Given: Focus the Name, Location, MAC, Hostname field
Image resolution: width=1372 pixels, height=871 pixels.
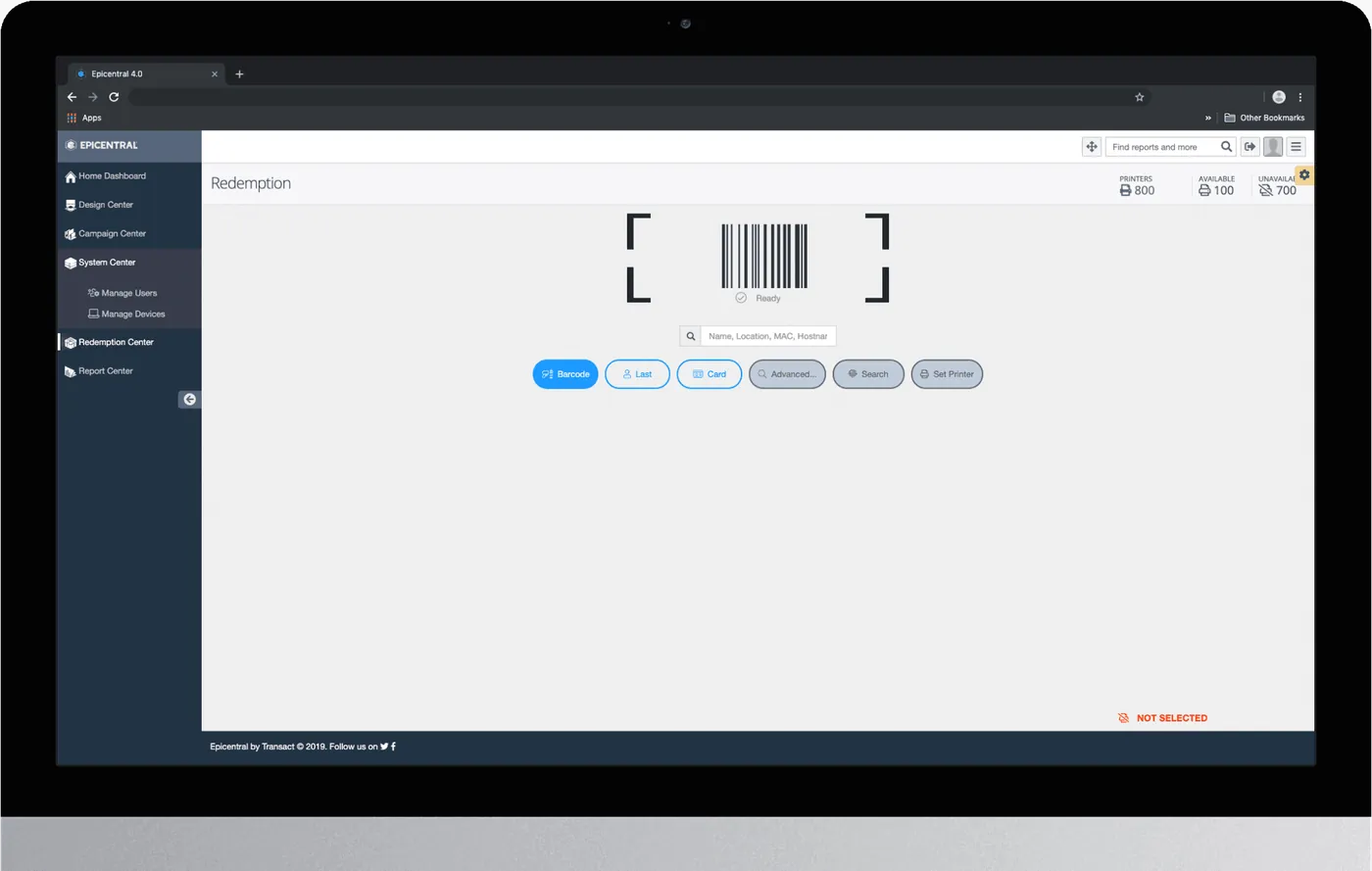Looking at the screenshot, I should click(x=768, y=336).
